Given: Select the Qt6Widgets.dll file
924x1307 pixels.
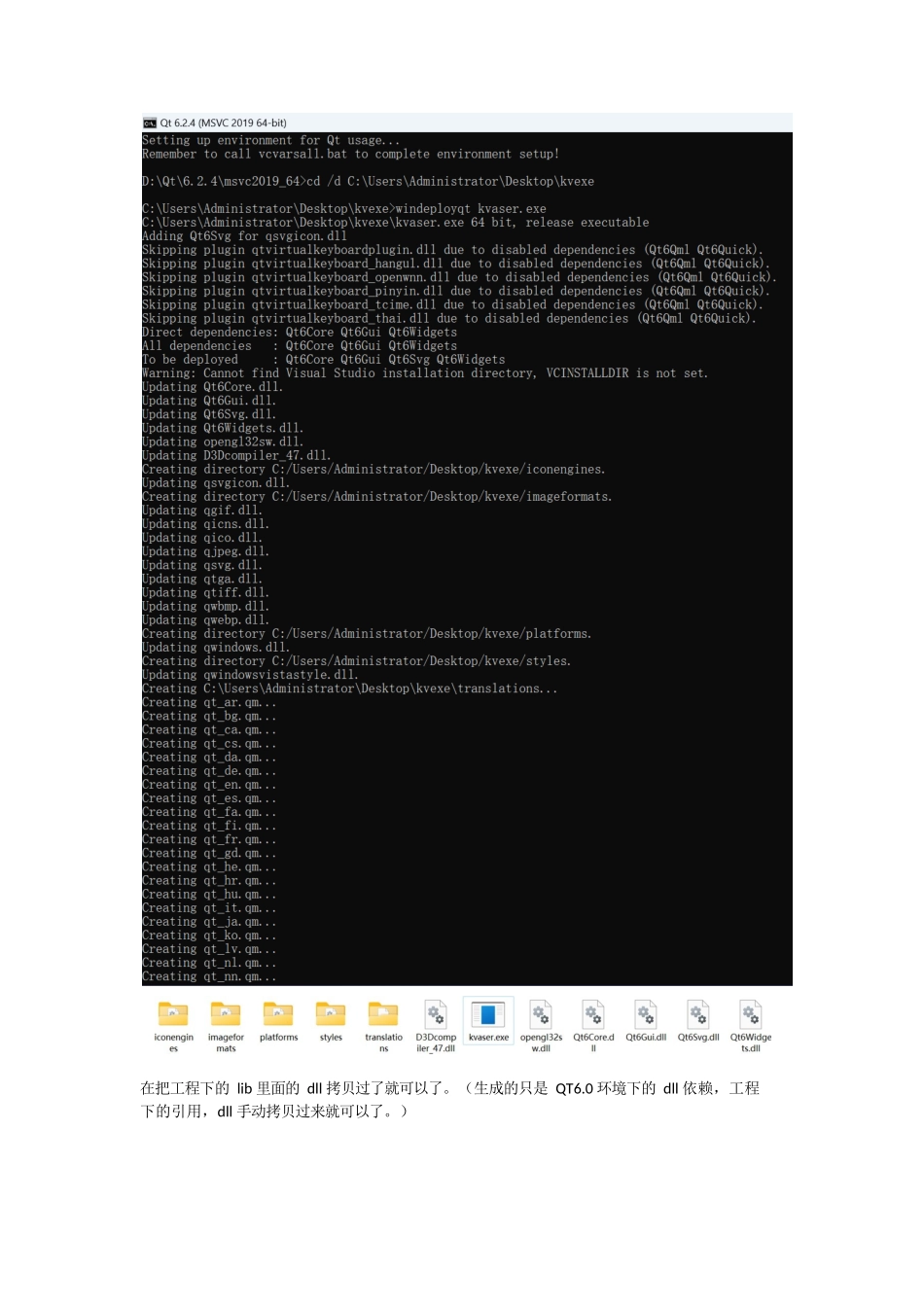Looking at the screenshot, I should 751,1027.
